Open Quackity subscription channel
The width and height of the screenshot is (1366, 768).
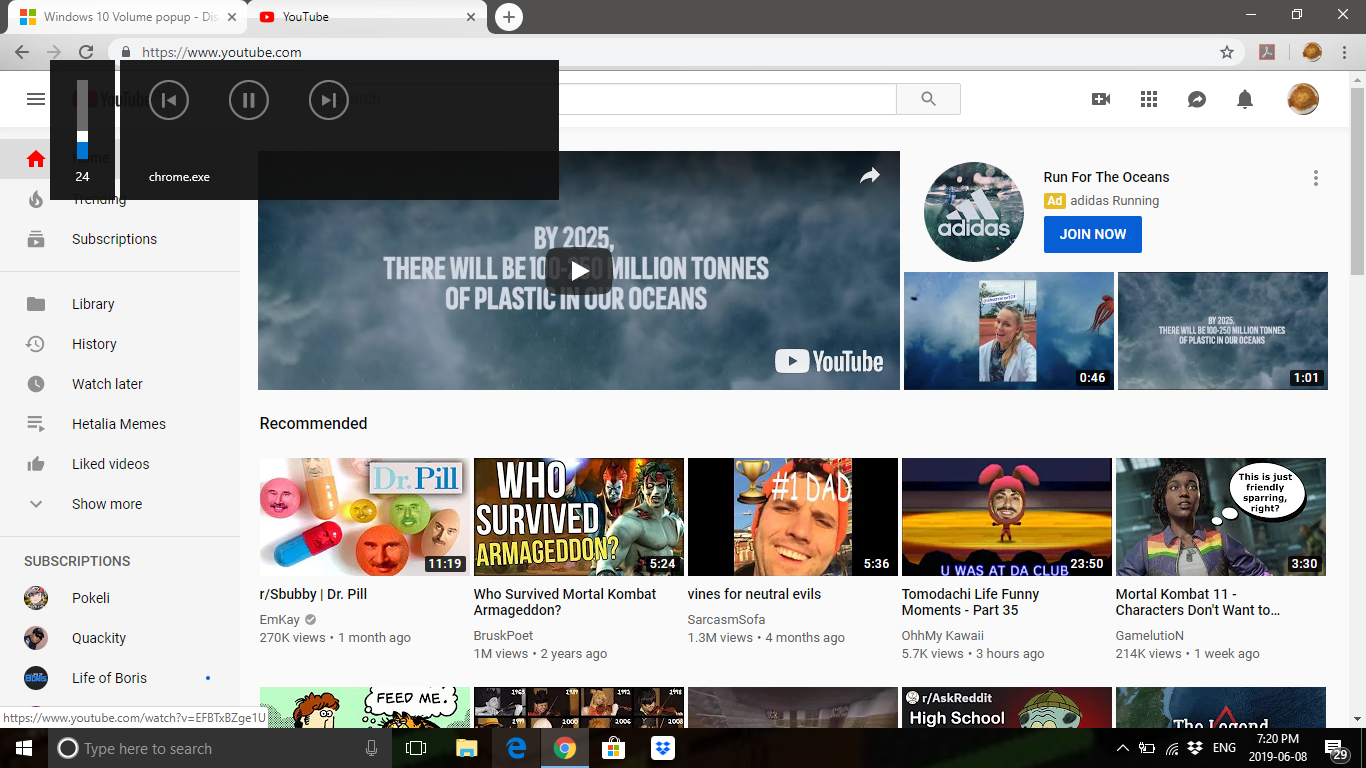120,638
